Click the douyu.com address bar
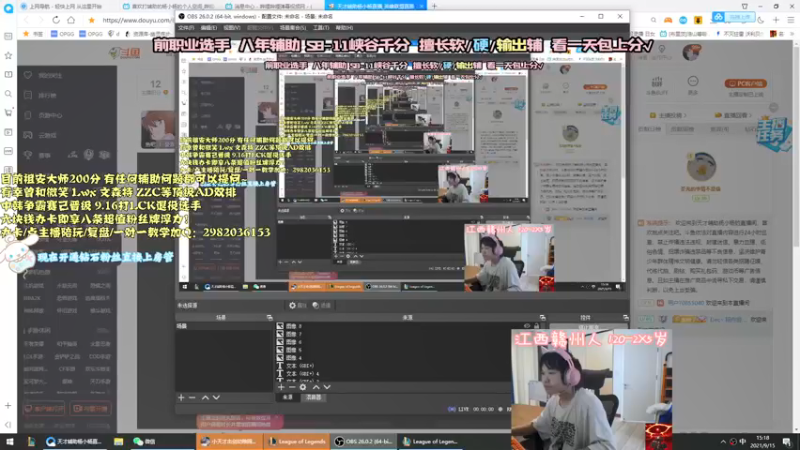 (x=137, y=20)
